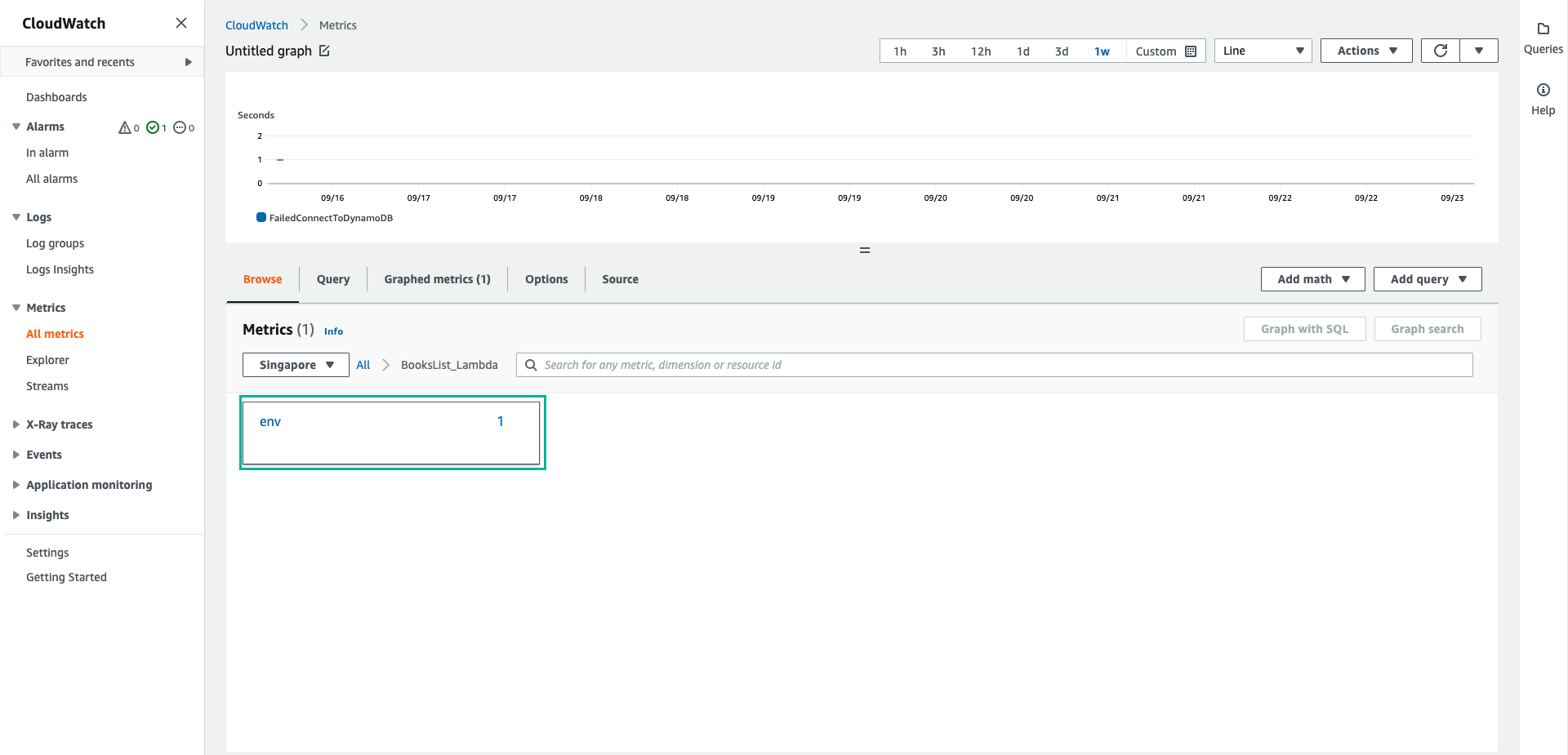Select the 12h time range
Screen dimensions: 1568x755
(x=981, y=51)
